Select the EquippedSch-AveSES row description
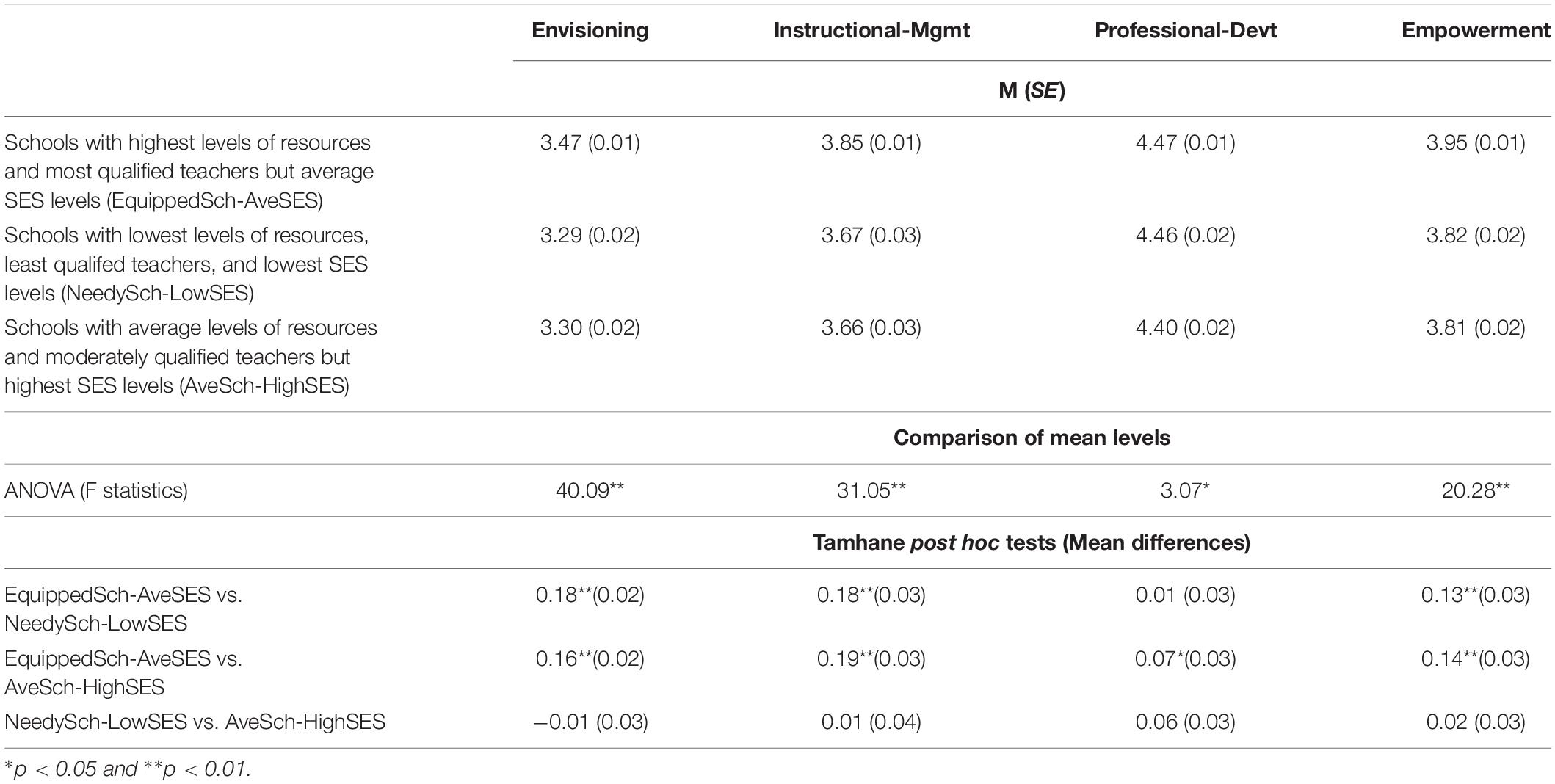Image resolution: width=1555 pixels, height=784 pixels. coord(189,171)
